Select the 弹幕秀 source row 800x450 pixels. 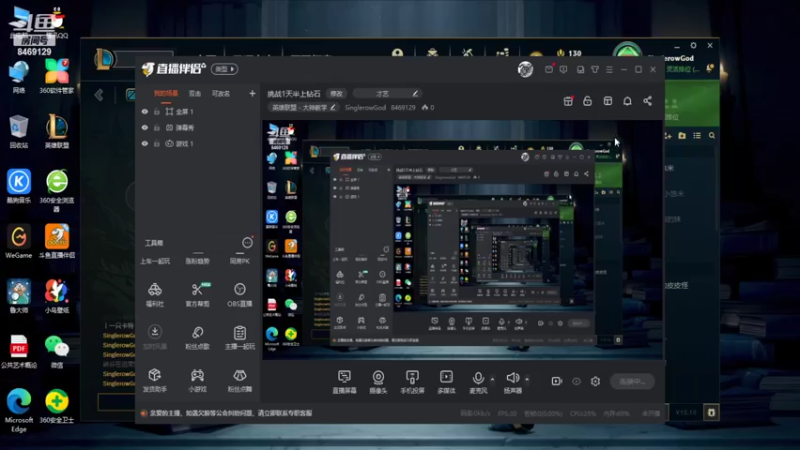coord(198,128)
